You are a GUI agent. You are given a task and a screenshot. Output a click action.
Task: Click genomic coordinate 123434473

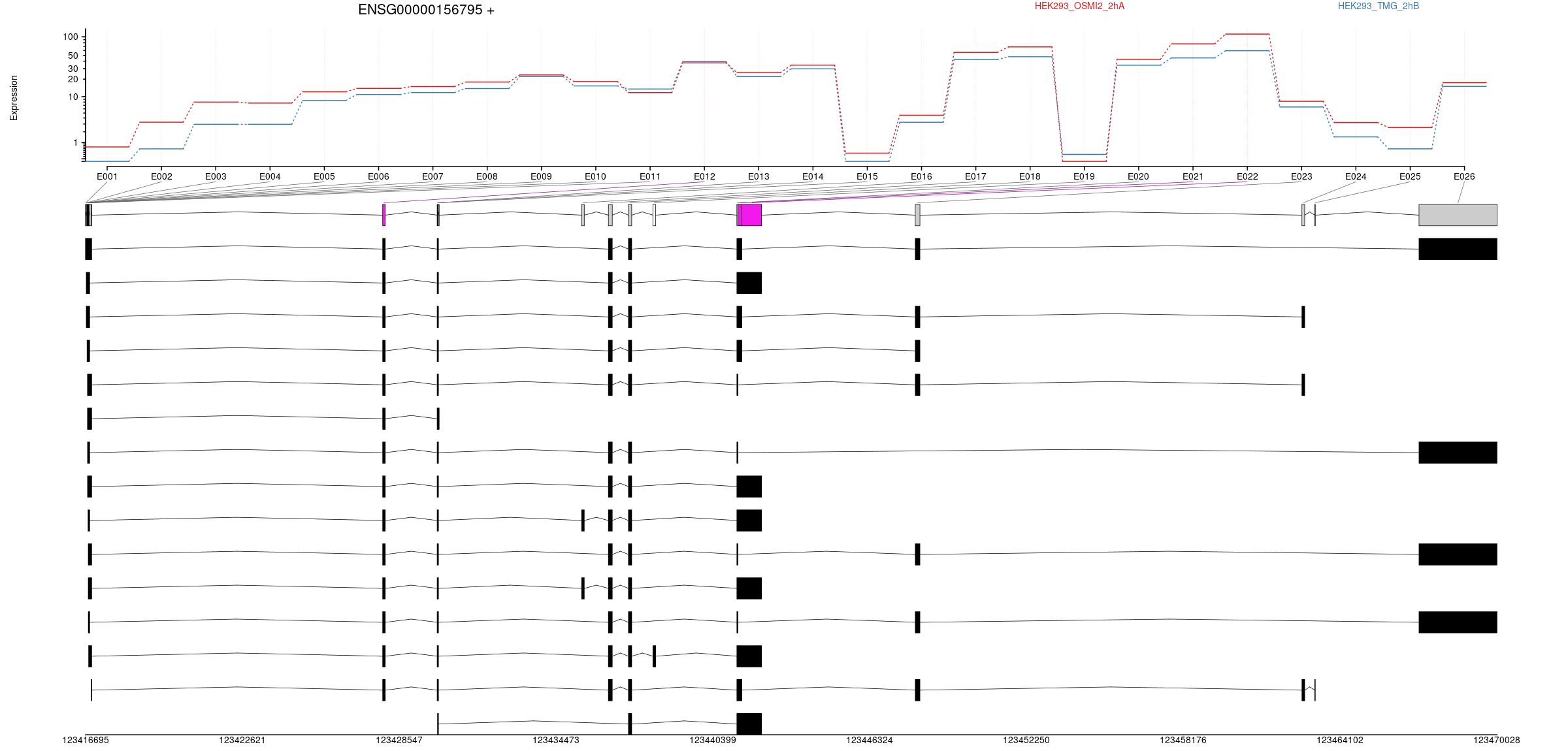coord(556,740)
